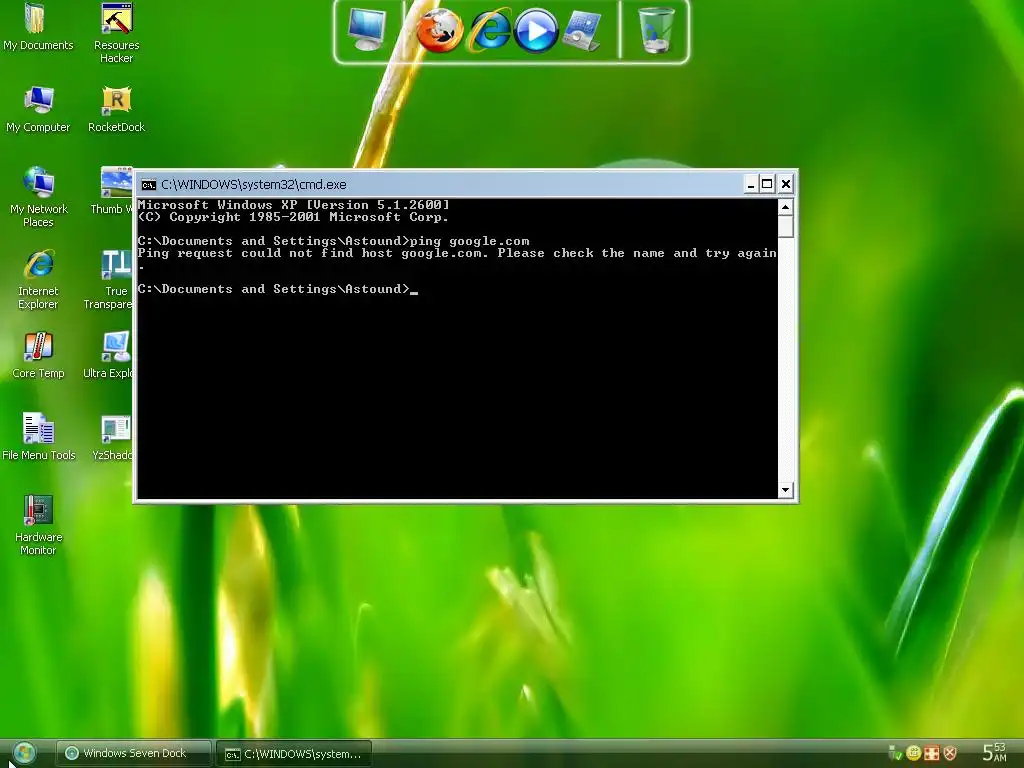Select the YzShadow desktop shortcut
Viewport: 1024px width, 768px height.
click(x=114, y=436)
